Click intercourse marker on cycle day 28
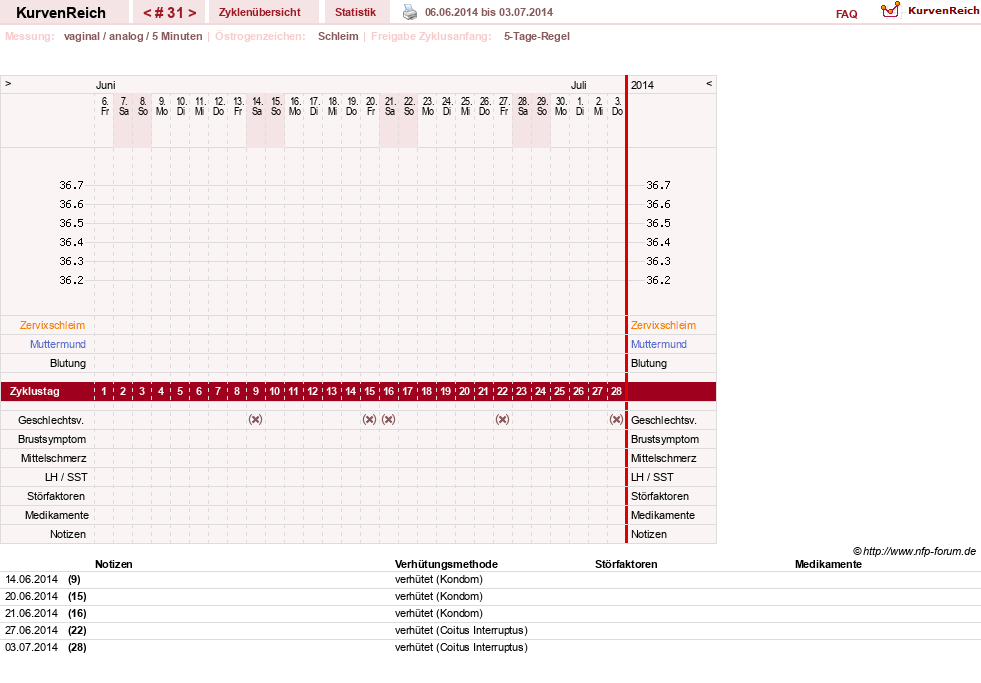This screenshot has height=683, width=981. 616,419
